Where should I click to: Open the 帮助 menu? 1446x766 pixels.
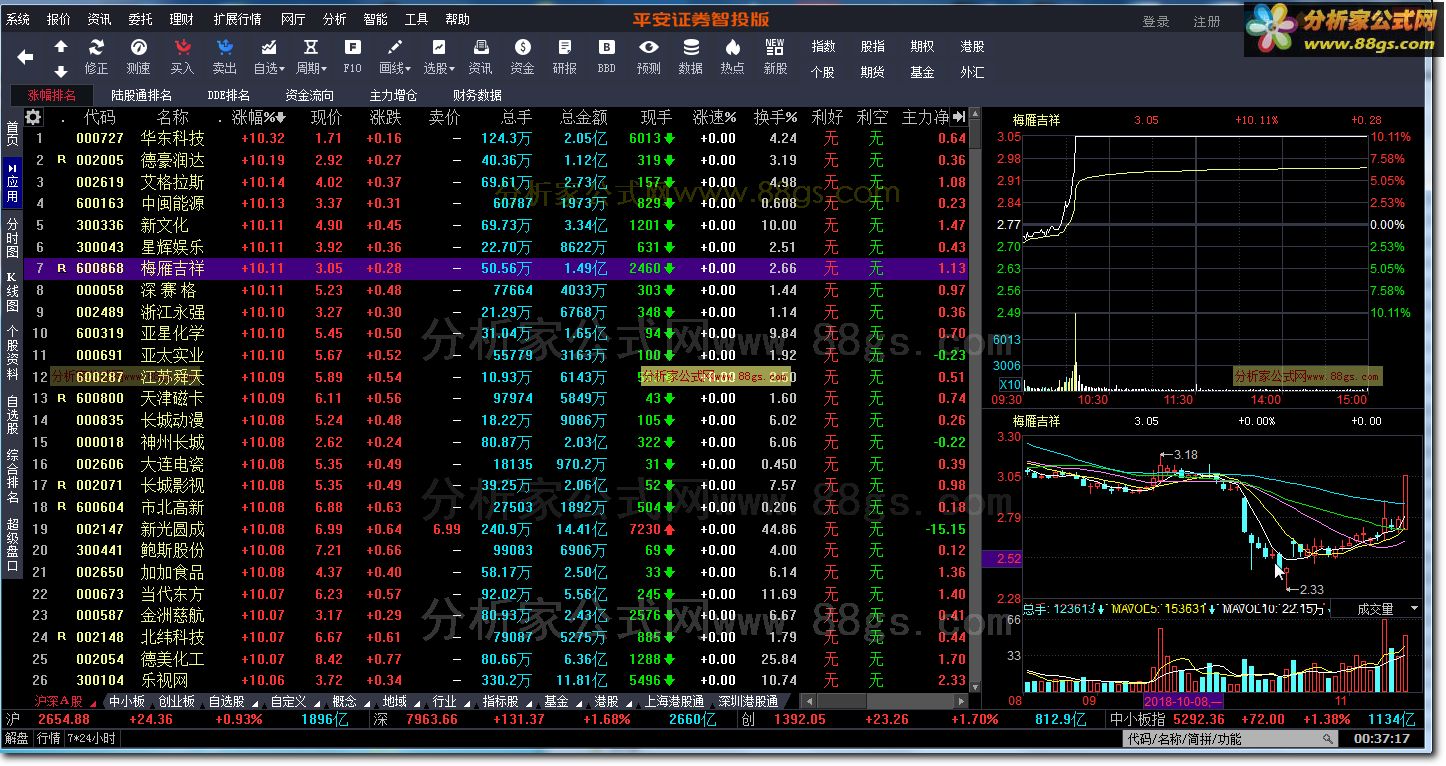pyautogui.click(x=457, y=19)
